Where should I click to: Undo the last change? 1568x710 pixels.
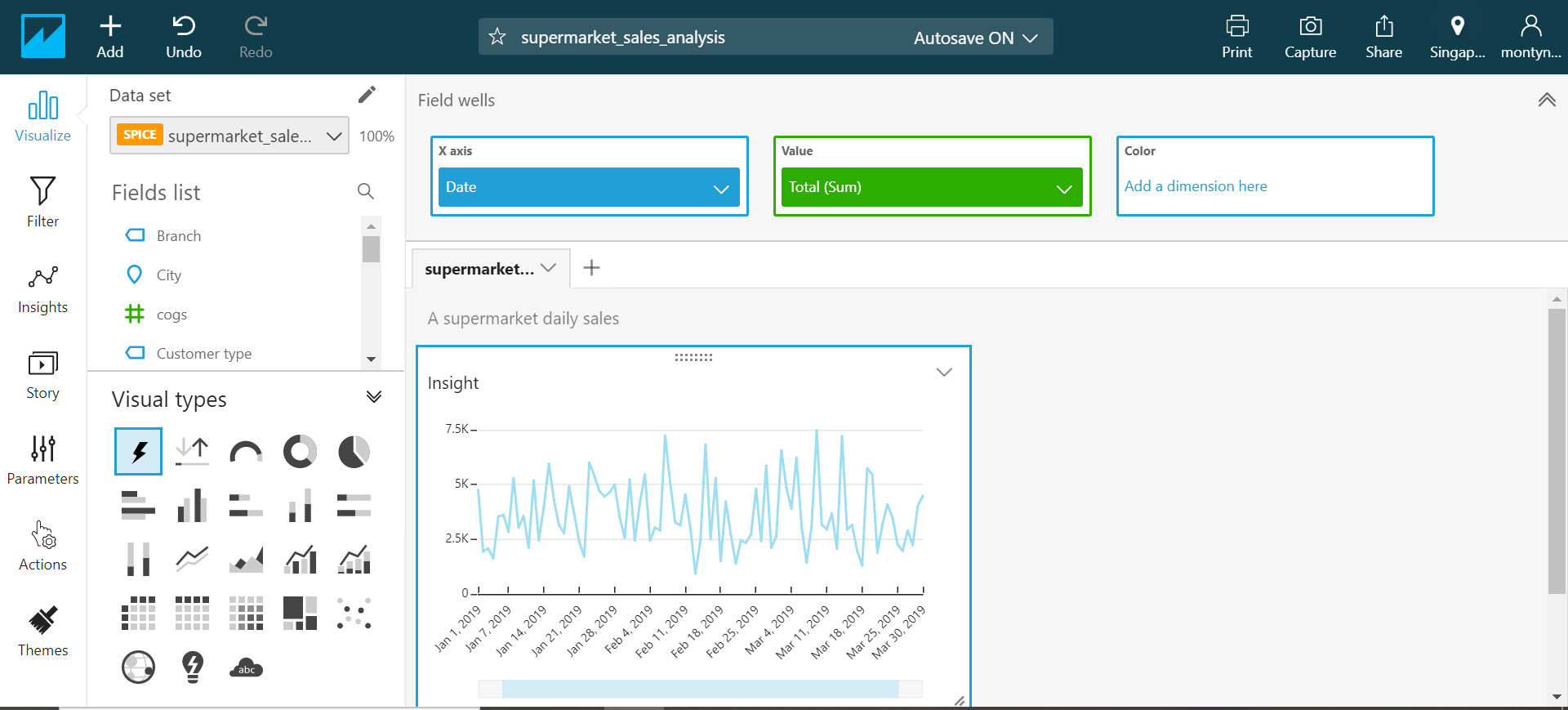coord(184,37)
